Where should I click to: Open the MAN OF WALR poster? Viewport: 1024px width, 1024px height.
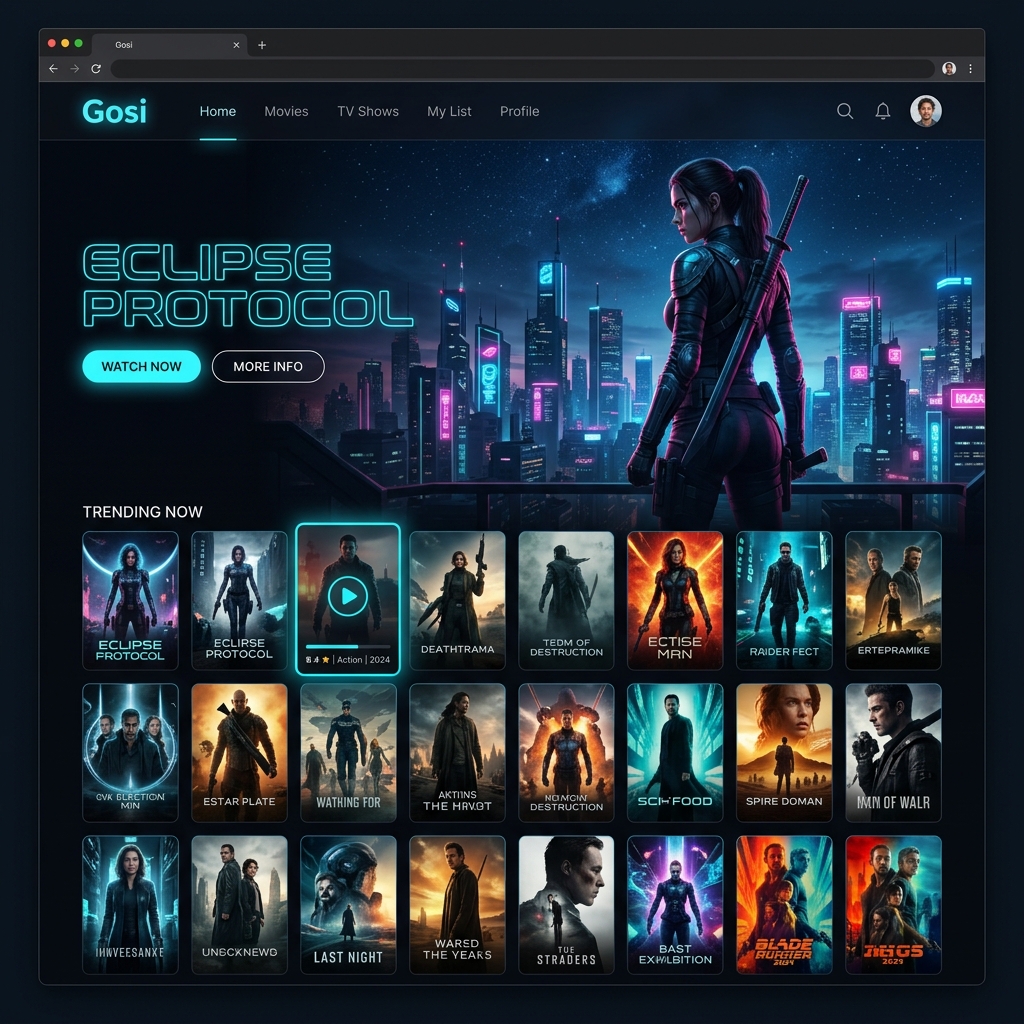point(893,753)
